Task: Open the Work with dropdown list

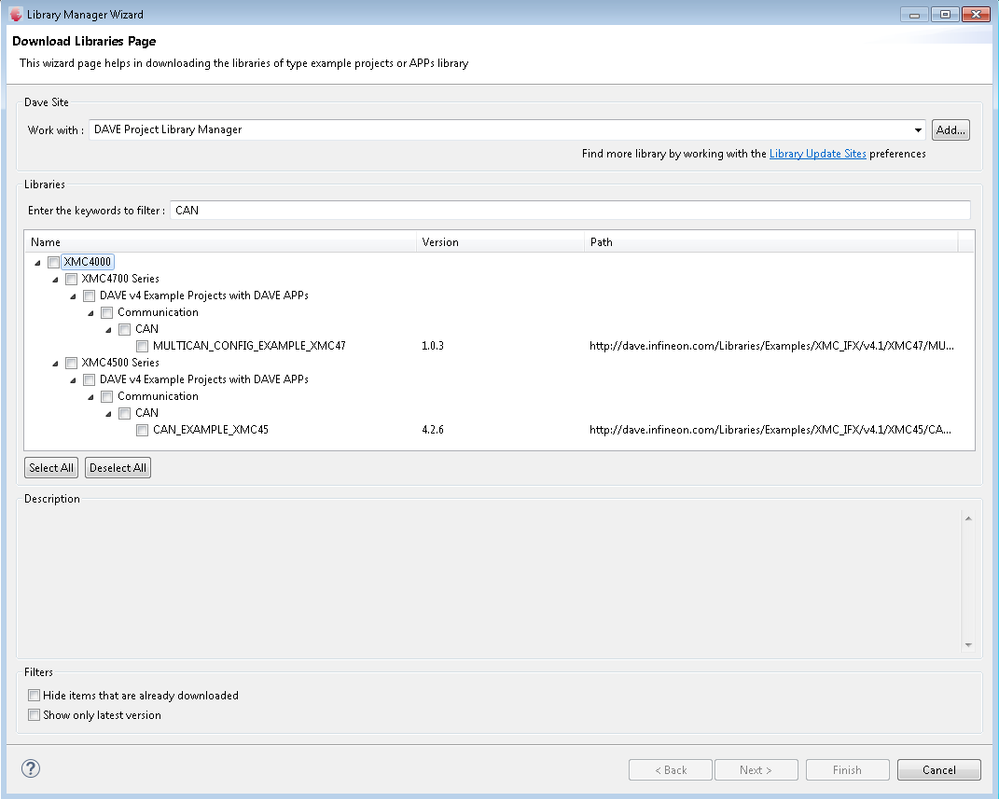Action: pos(918,130)
